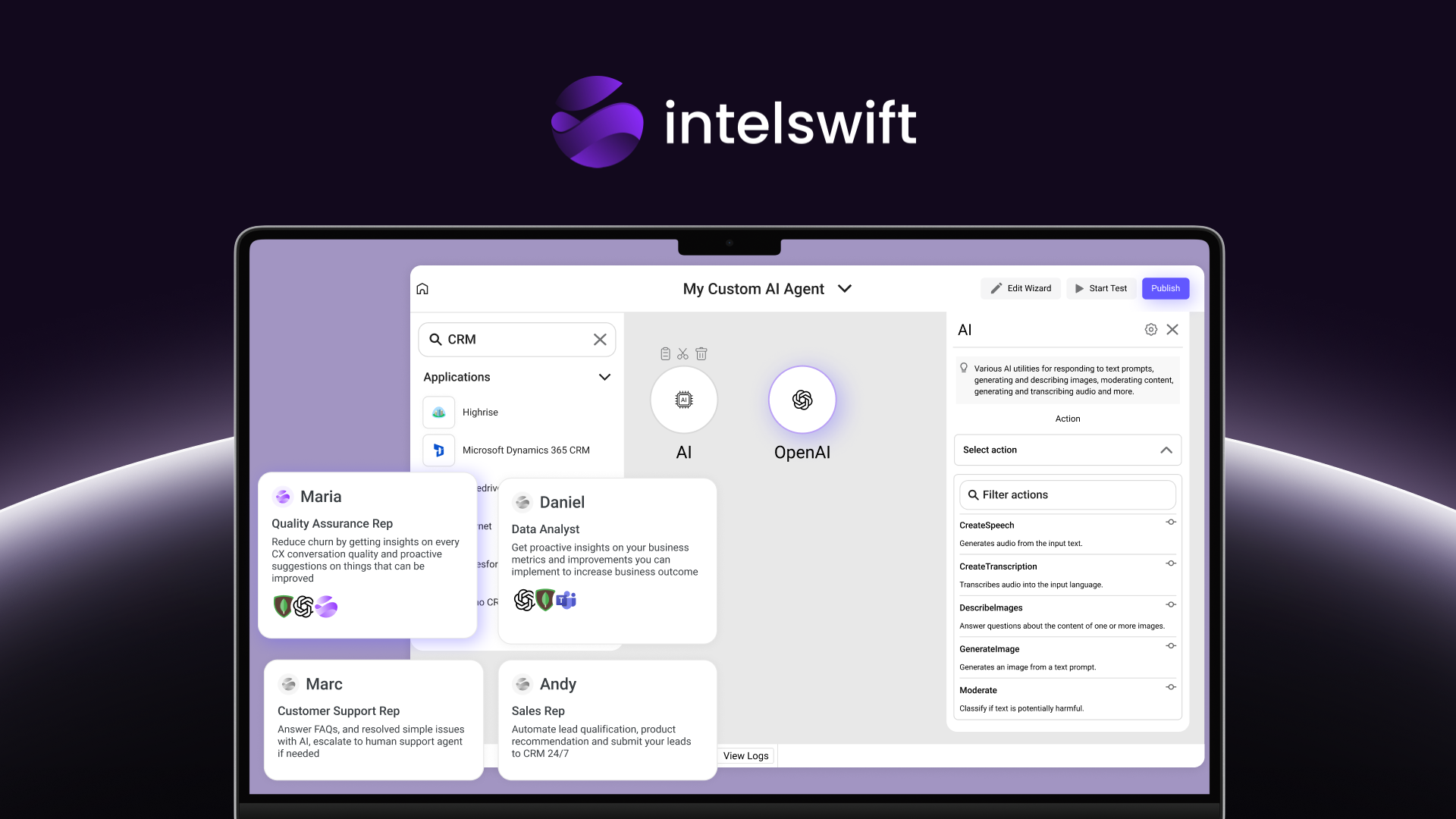Click the scissors cut icon above AI node

click(682, 353)
